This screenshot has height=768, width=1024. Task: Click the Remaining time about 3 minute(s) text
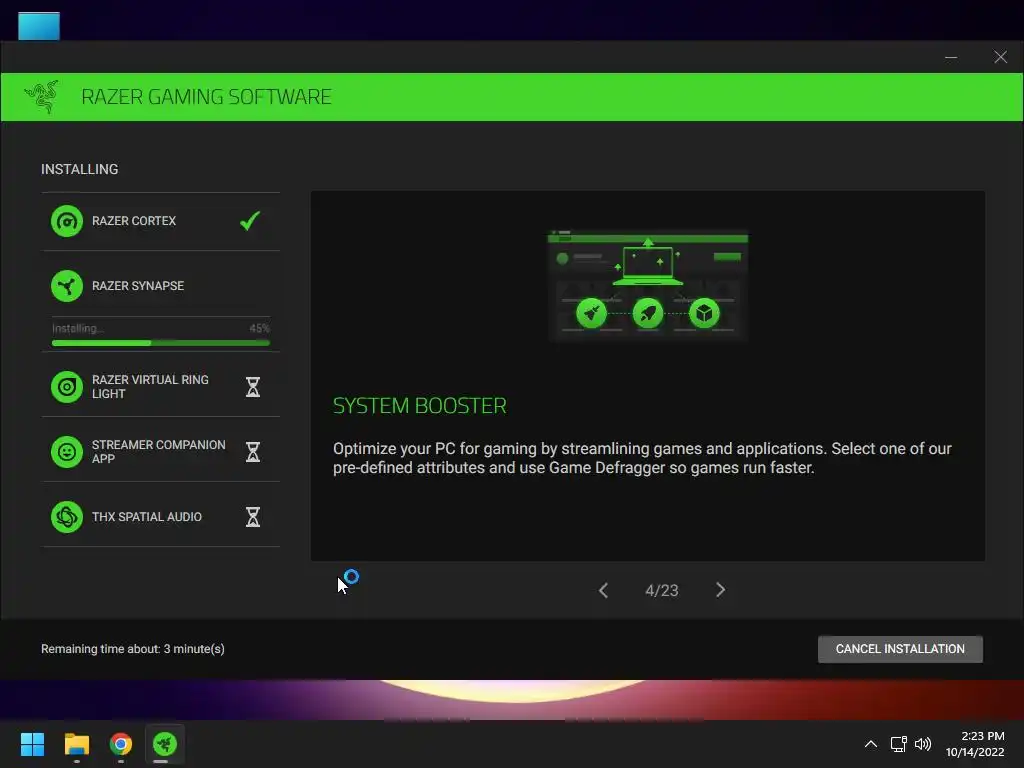pyautogui.click(x=133, y=648)
